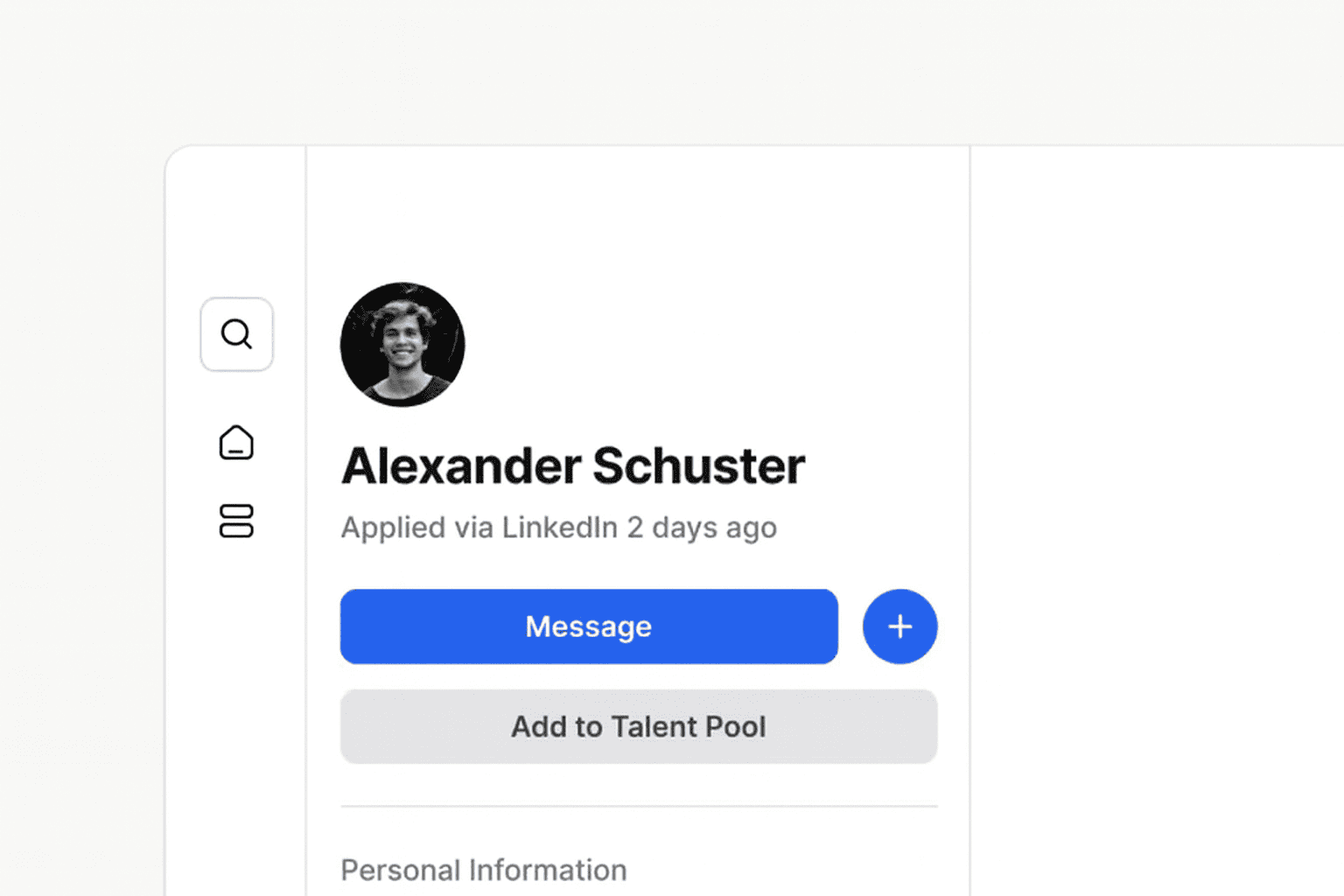Click the word LinkedIn in application source
The width and height of the screenshot is (1344, 896).
click(x=560, y=528)
